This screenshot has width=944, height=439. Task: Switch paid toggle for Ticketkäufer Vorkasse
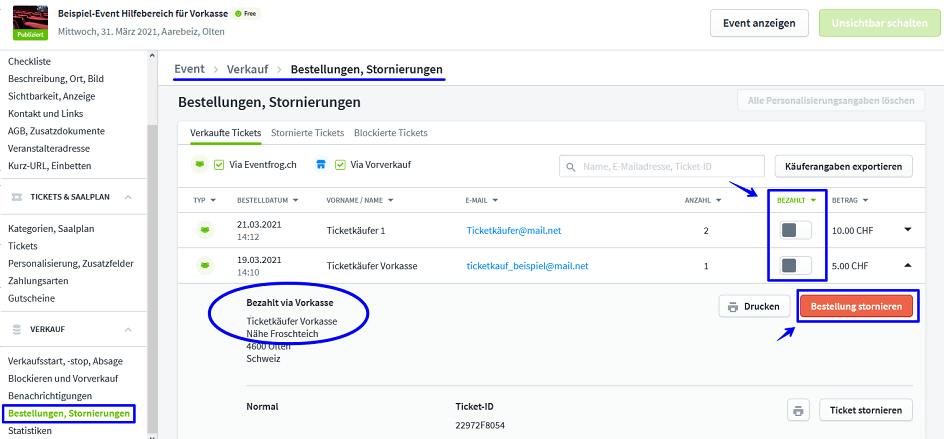coord(796,266)
